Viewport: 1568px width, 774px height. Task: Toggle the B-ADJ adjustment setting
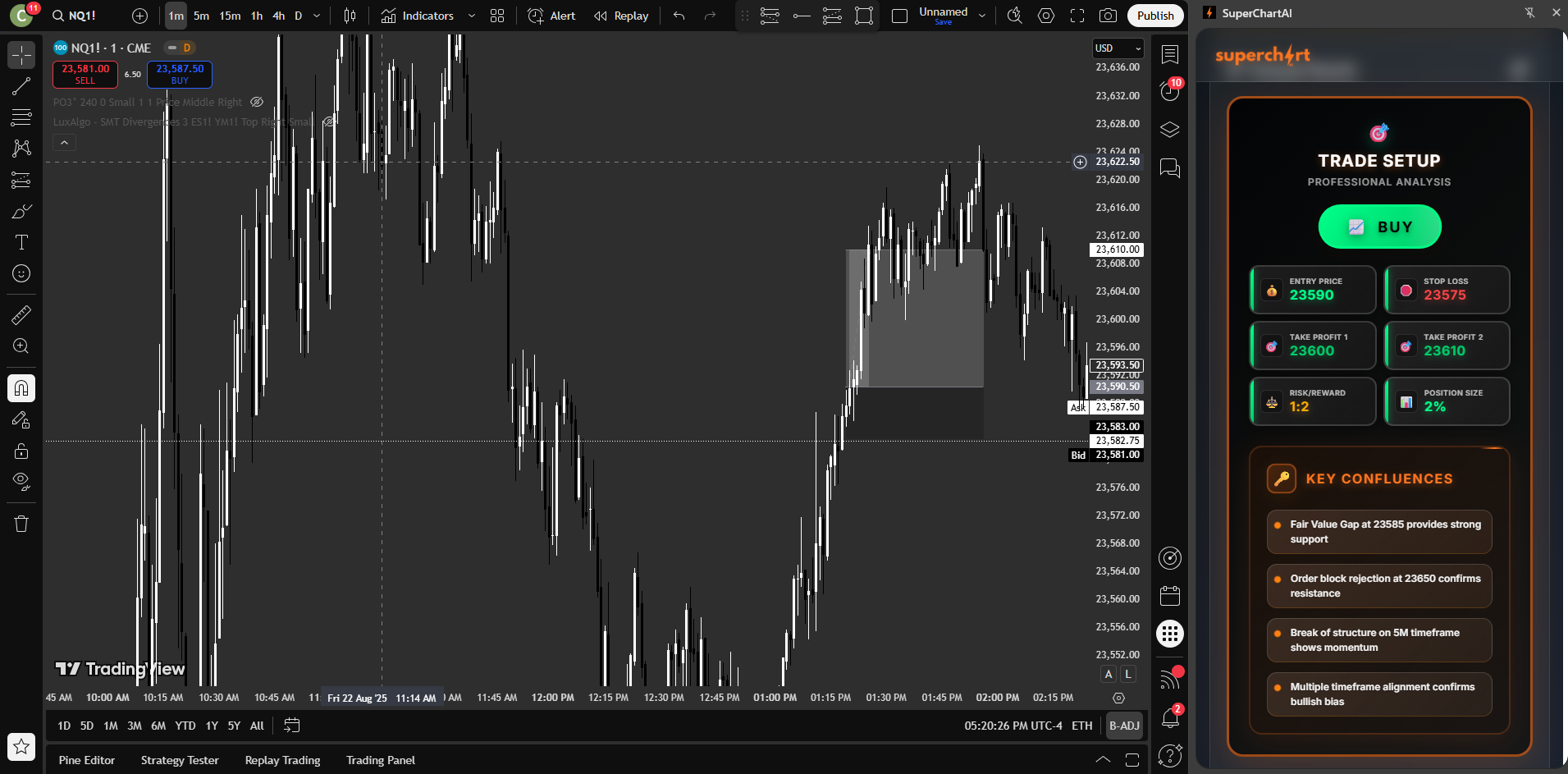click(1124, 726)
